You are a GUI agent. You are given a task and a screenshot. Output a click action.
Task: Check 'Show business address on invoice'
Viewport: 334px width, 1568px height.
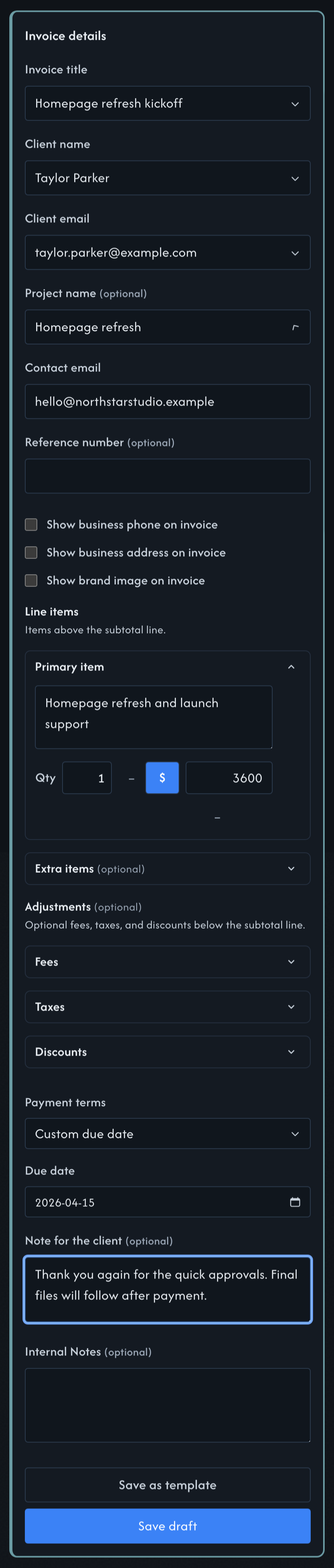(x=31, y=552)
